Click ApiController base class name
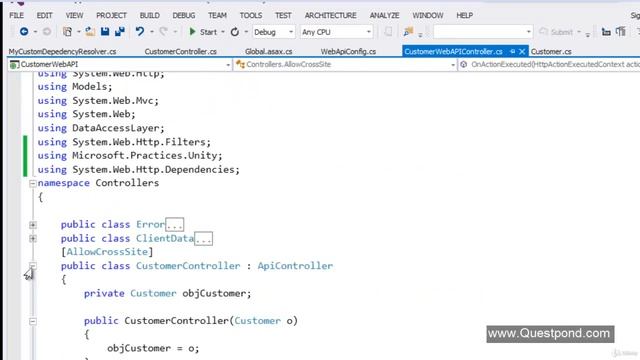 click(295, 266)
